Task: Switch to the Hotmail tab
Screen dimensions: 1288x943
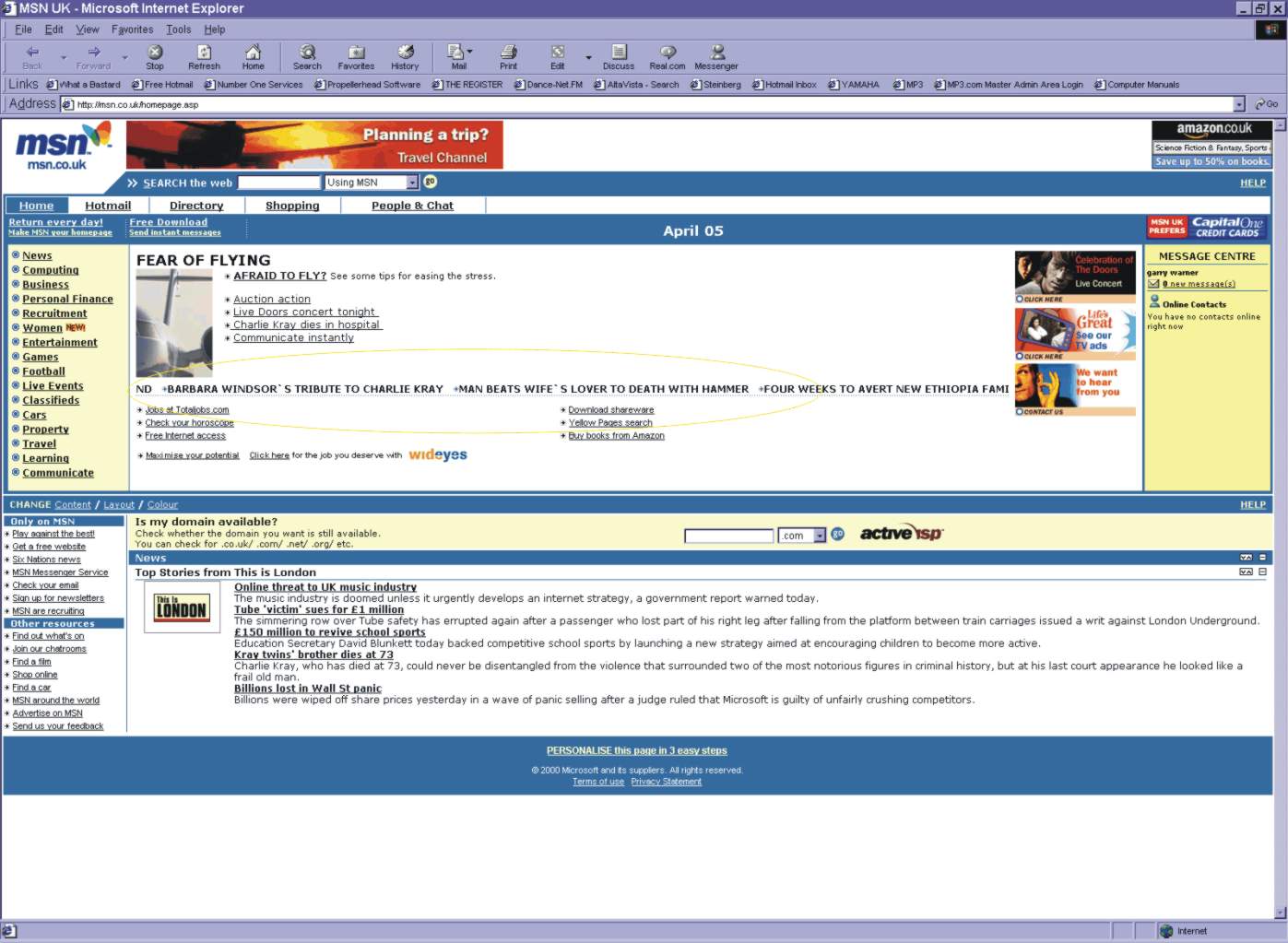Action: tap(108, 206)
